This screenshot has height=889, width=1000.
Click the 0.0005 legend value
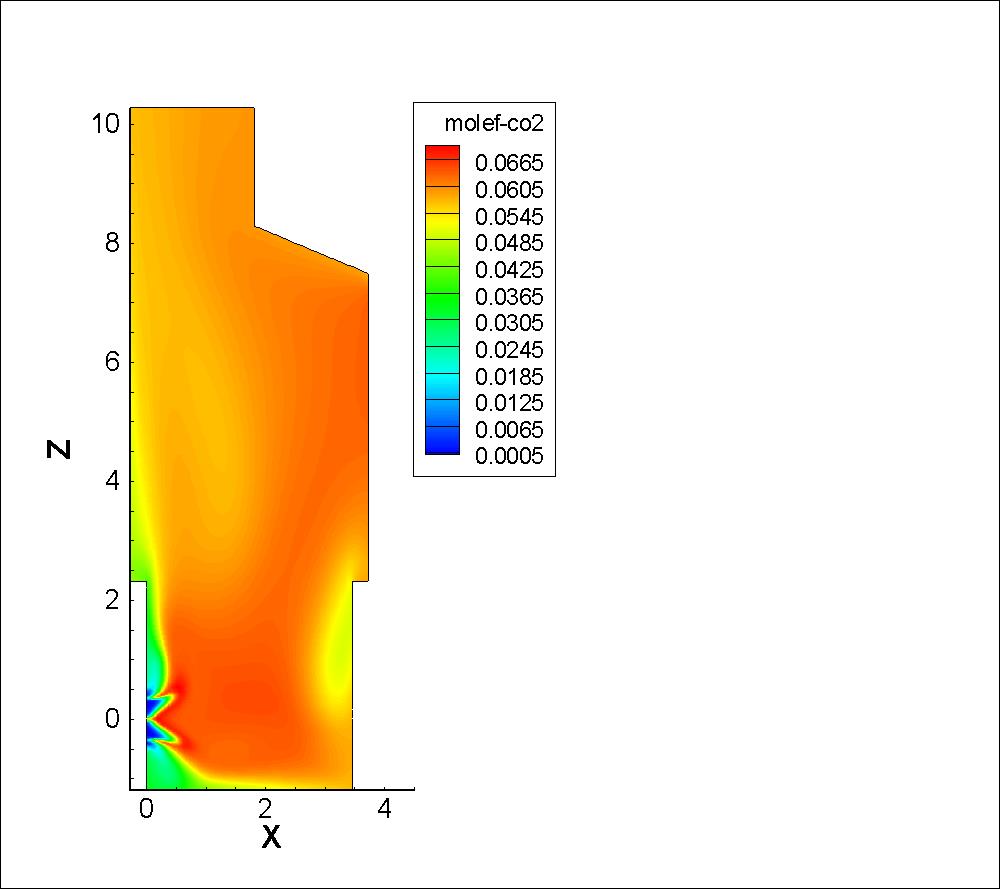509,457
